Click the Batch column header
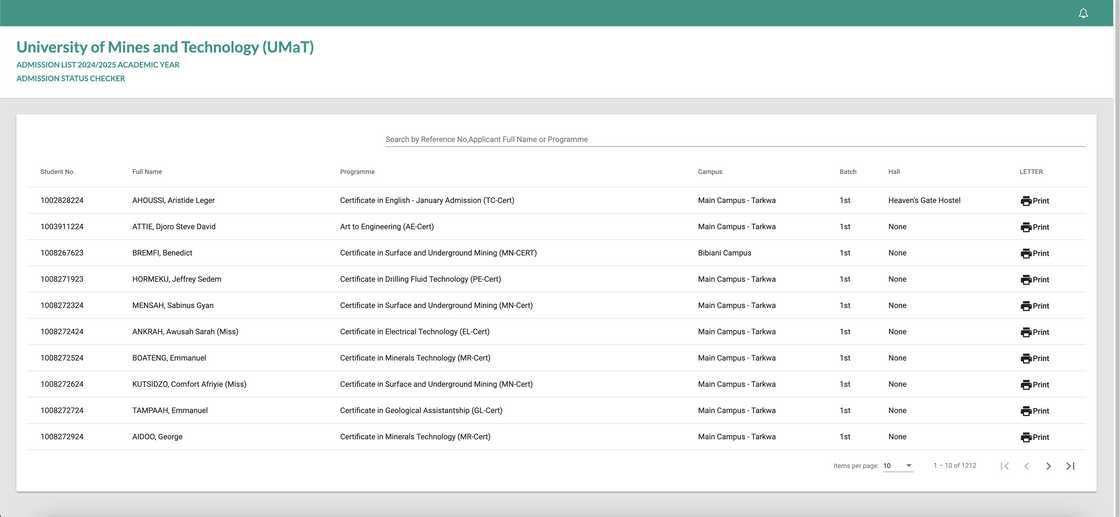Viewport: 1120px width, 517px height. coord(848,172)
